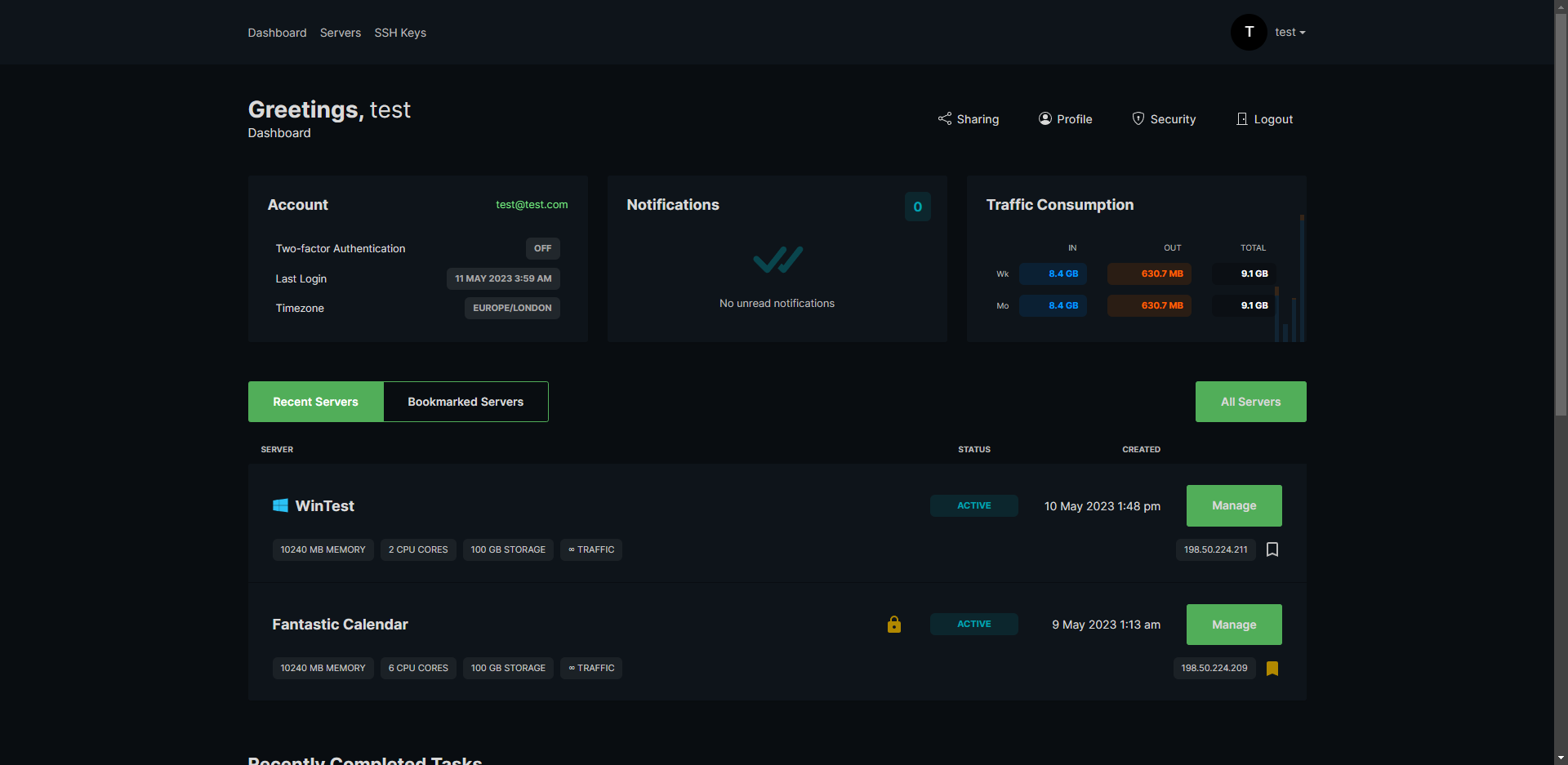Screen dimensions: 1568x765
Task: Unbookmark the Fantastic Calendar server
Action: 1272,668
